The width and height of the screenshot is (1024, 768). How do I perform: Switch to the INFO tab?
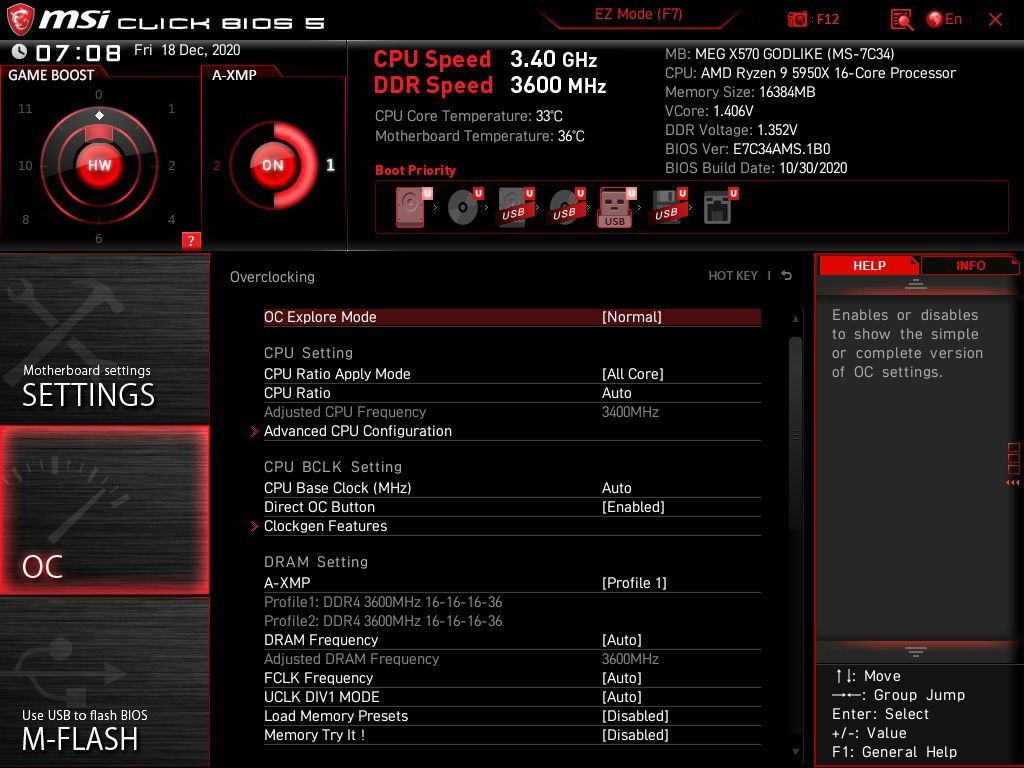point(970,265)
